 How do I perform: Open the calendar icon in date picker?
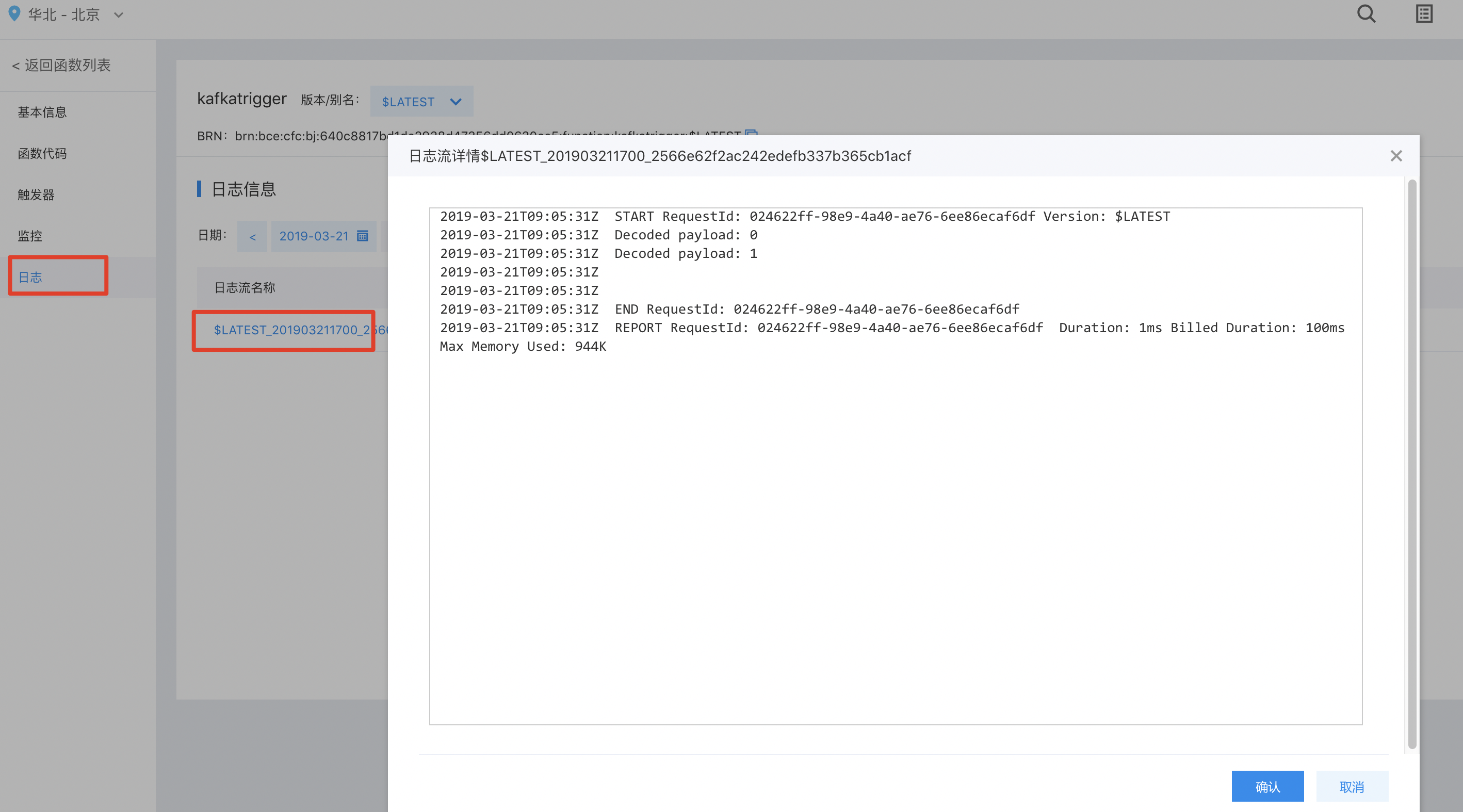pyautogui.click(x=362, y=236)
